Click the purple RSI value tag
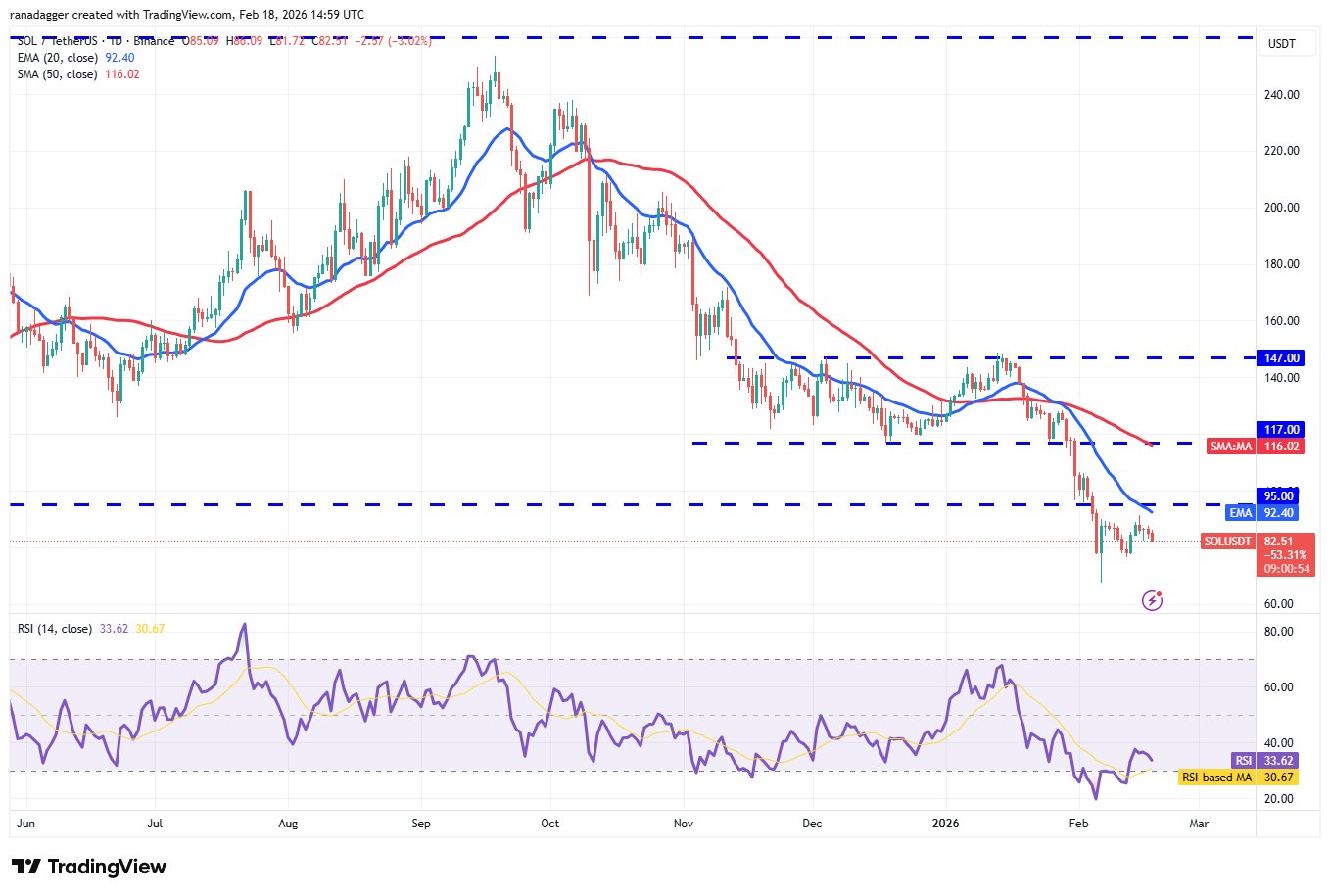The image size is (1330, 896). (x=1243, y=761)
